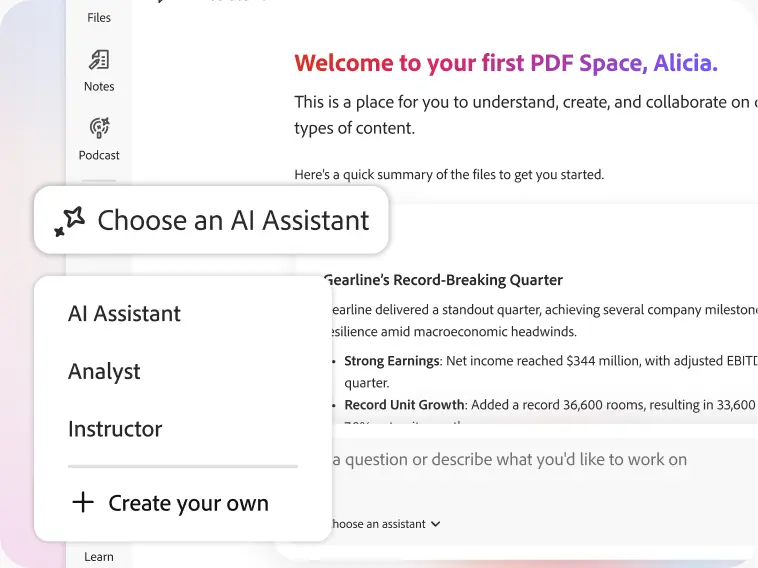
Task: Open Learn in the sidebar
Action: [99, 556]
